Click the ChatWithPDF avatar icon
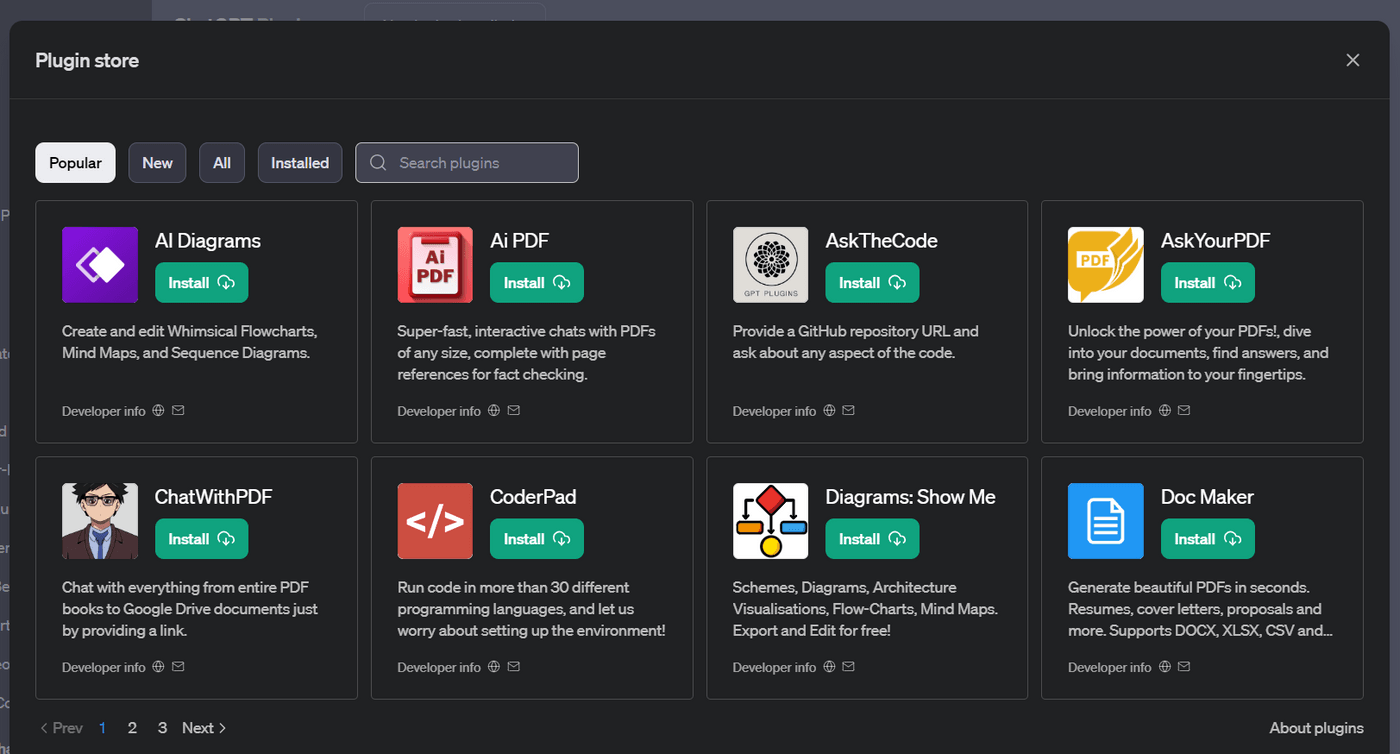This screenshot has width=1400, height=754. click(99, 521)
